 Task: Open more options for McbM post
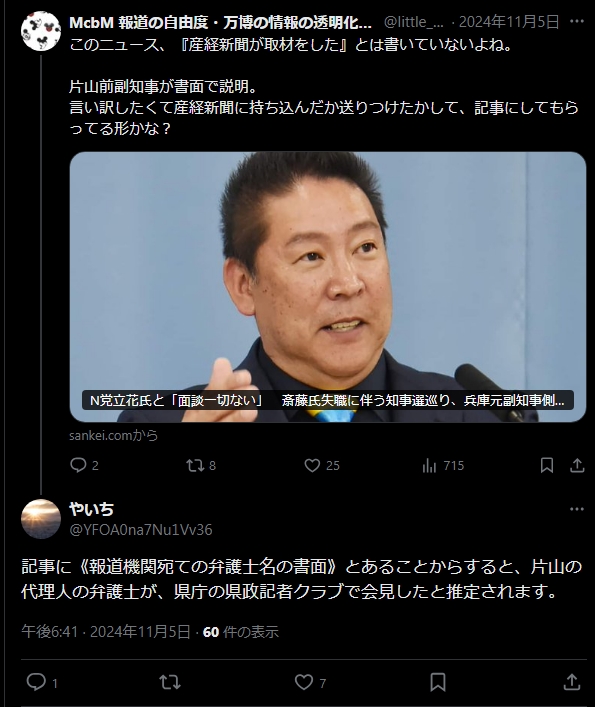pos(577,21)
